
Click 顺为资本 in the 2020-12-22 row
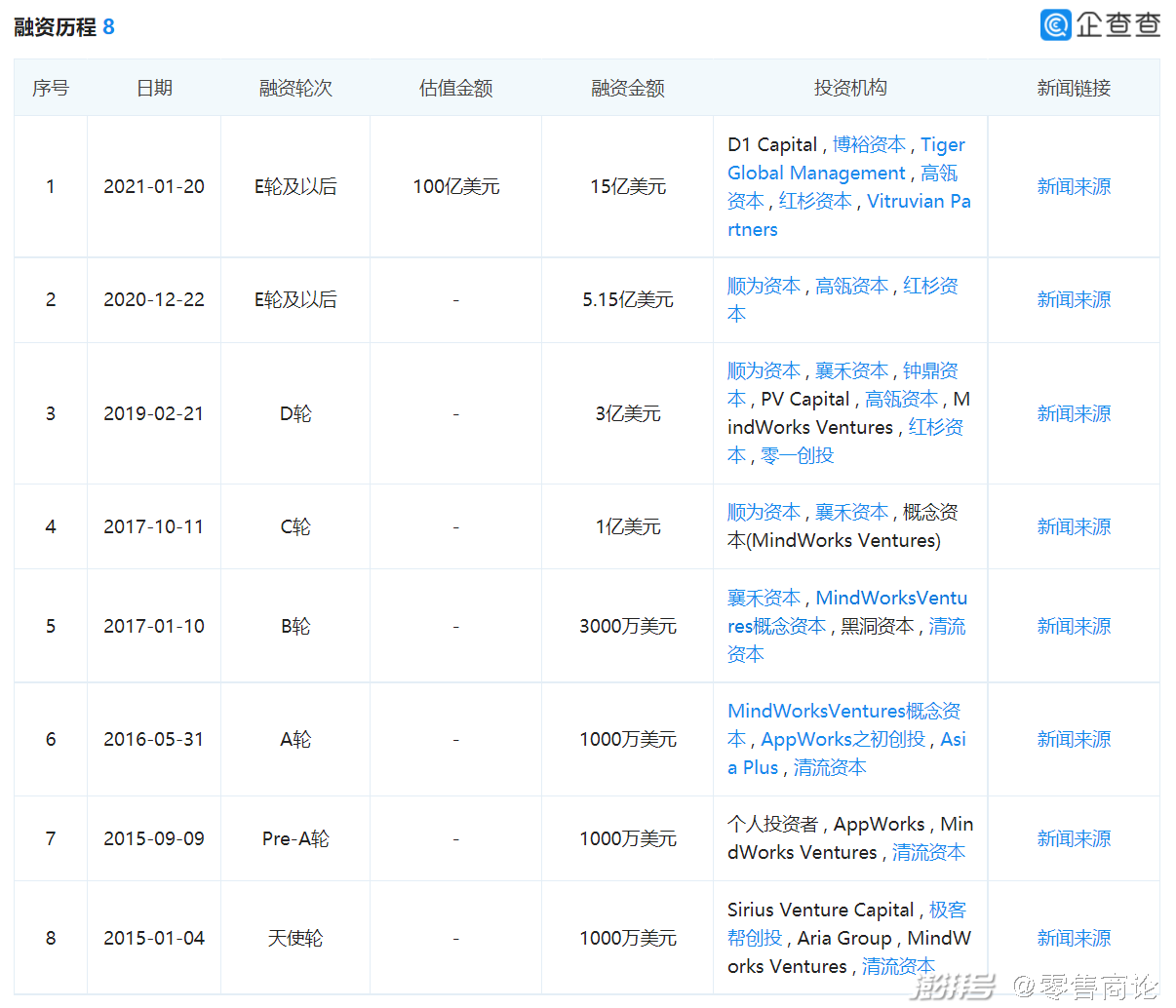pyautogui.click(x=764, y=286)
